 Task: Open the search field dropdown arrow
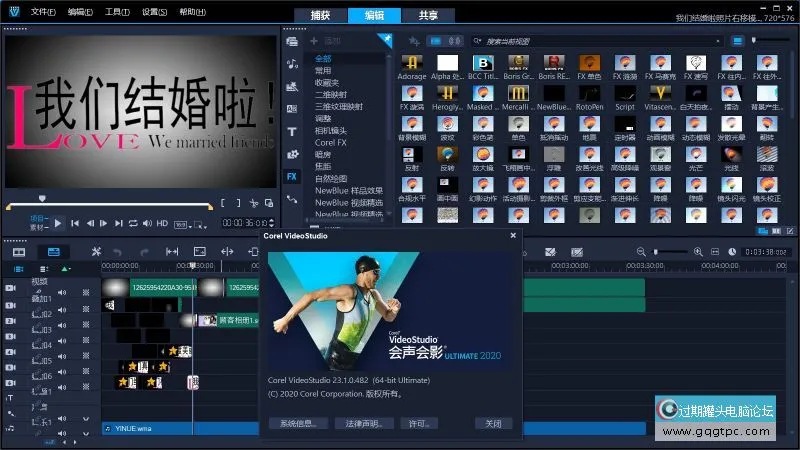718,41
